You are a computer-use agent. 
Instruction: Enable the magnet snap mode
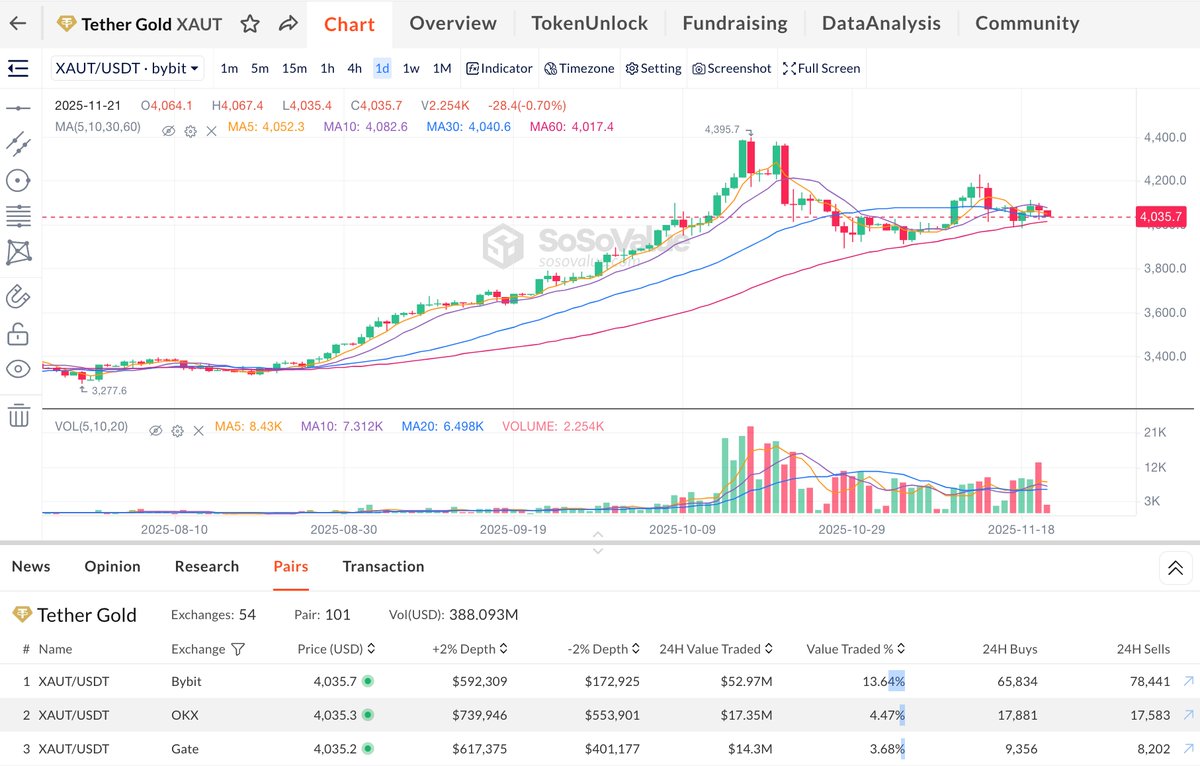[x=18, y=296]
